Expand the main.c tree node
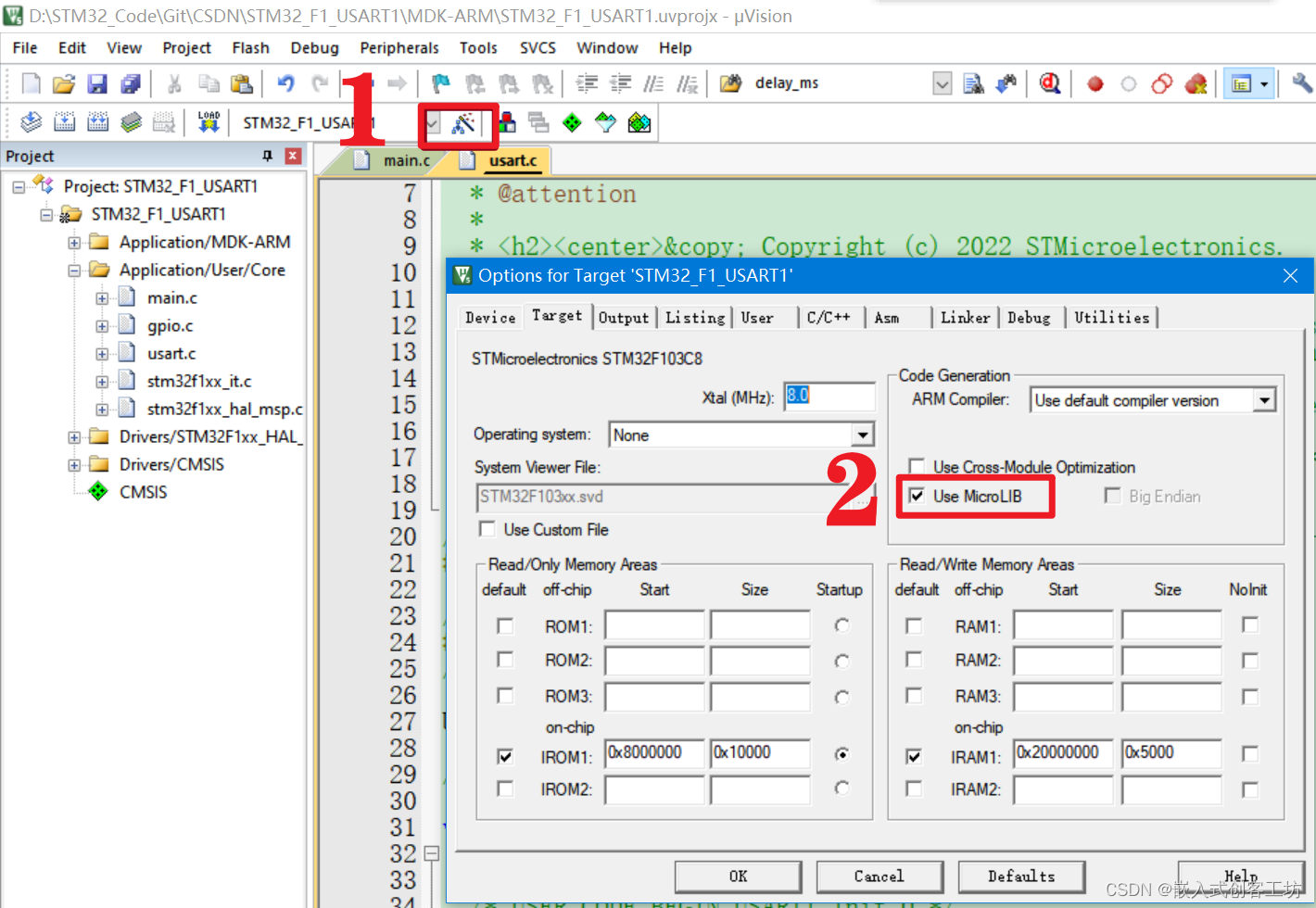Screen dimensions: 1316x908 coord(102,298)
